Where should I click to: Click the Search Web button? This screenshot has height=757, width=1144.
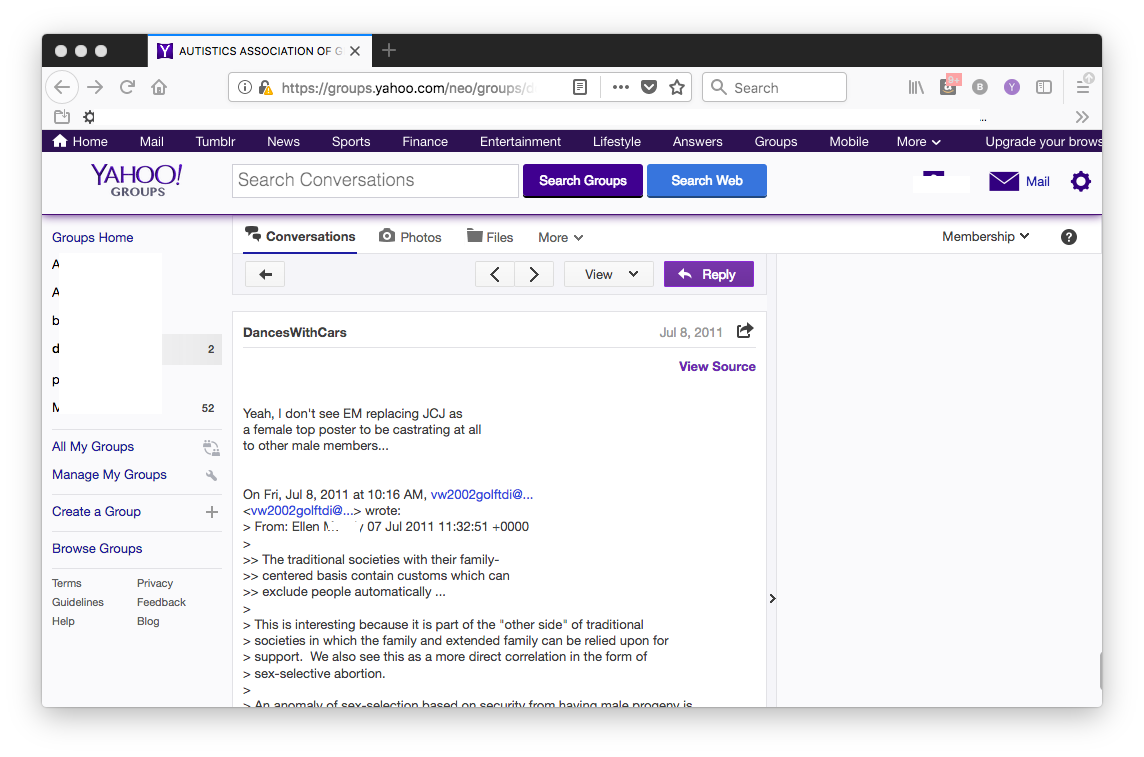click(x=707, y=181)
